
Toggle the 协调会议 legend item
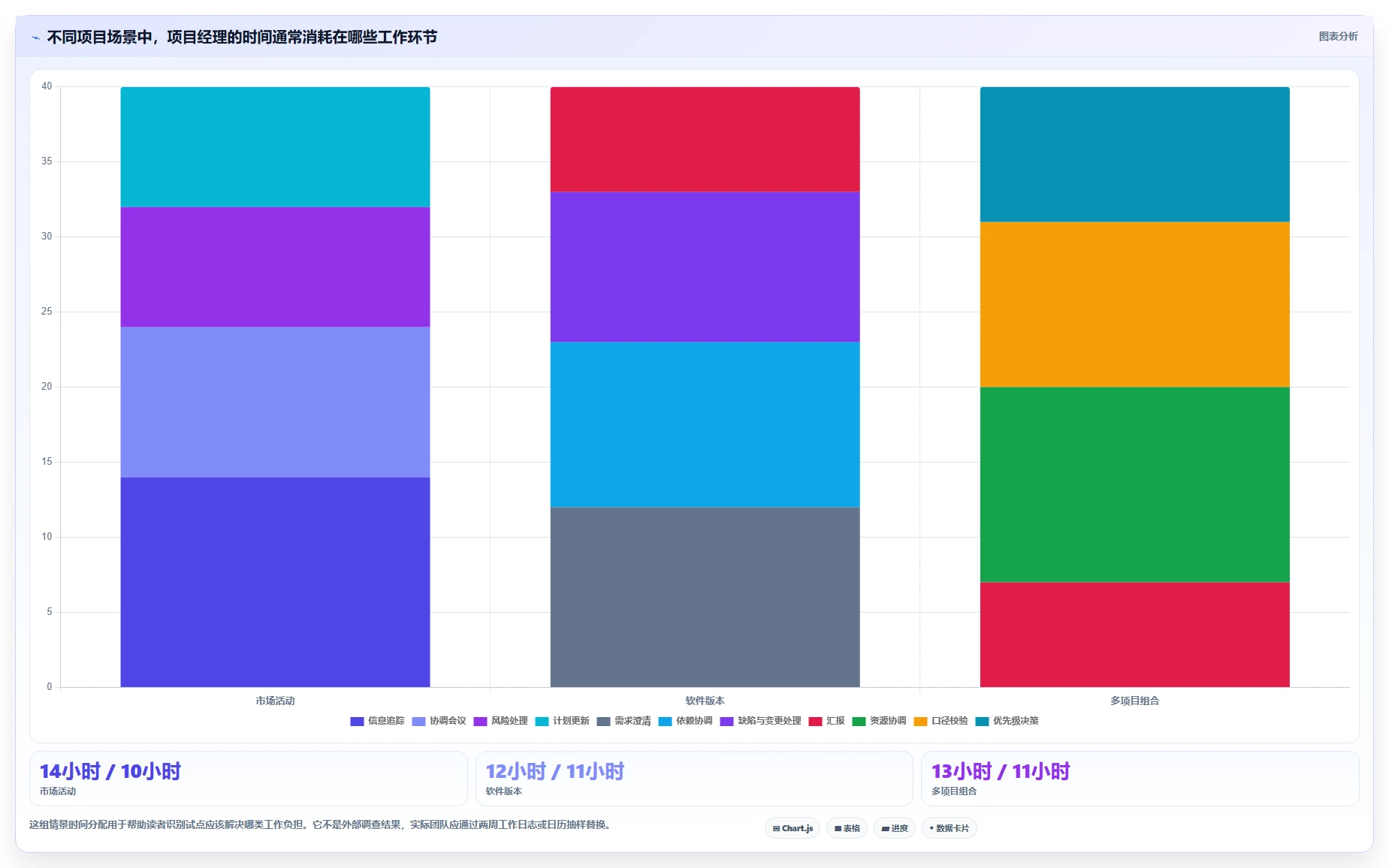tap(439, 721)
